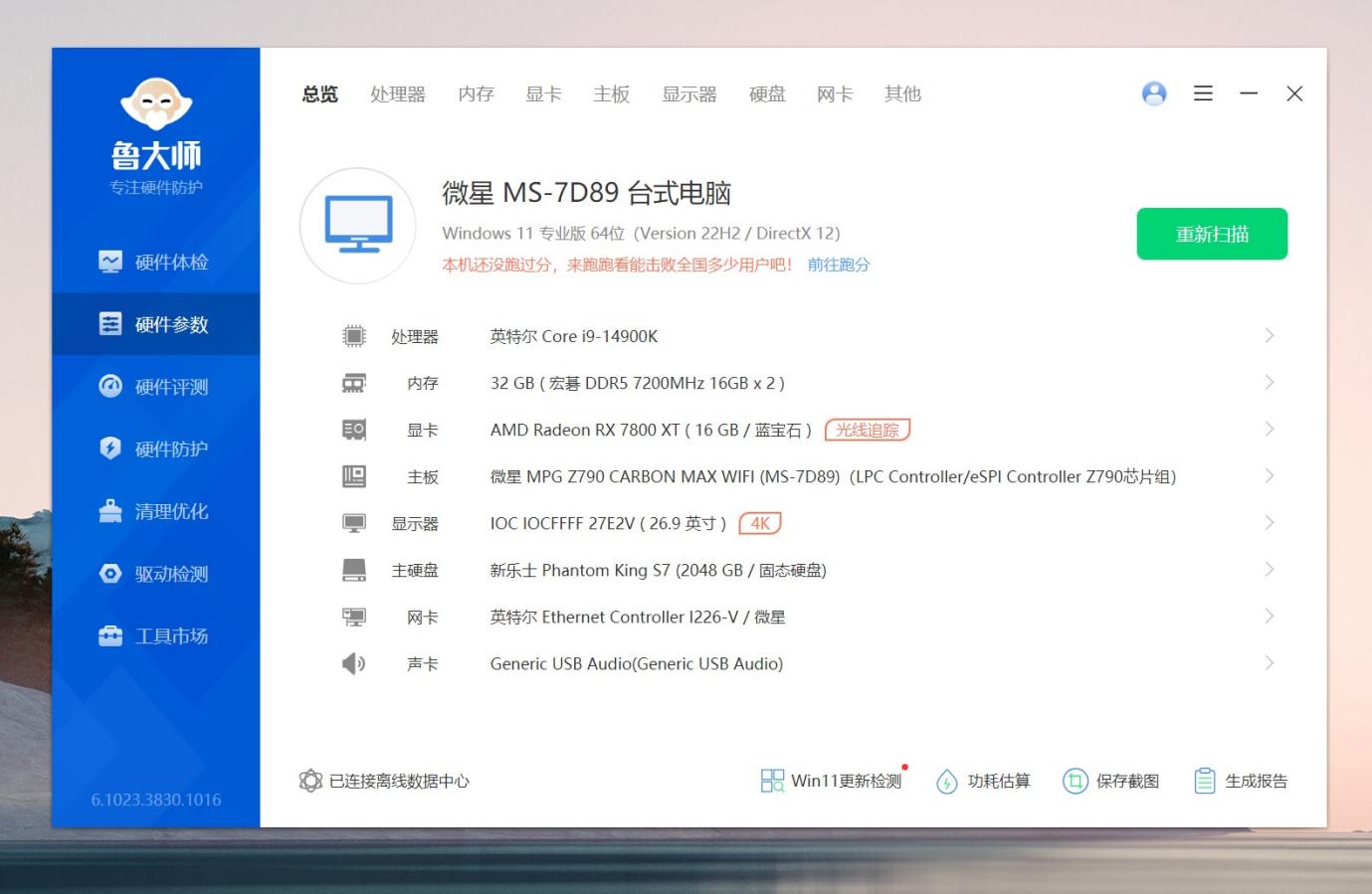Switch to the 显示器 tab
Image resolution: width=1372 pixels, height=894 pixels.
(689, 94)
